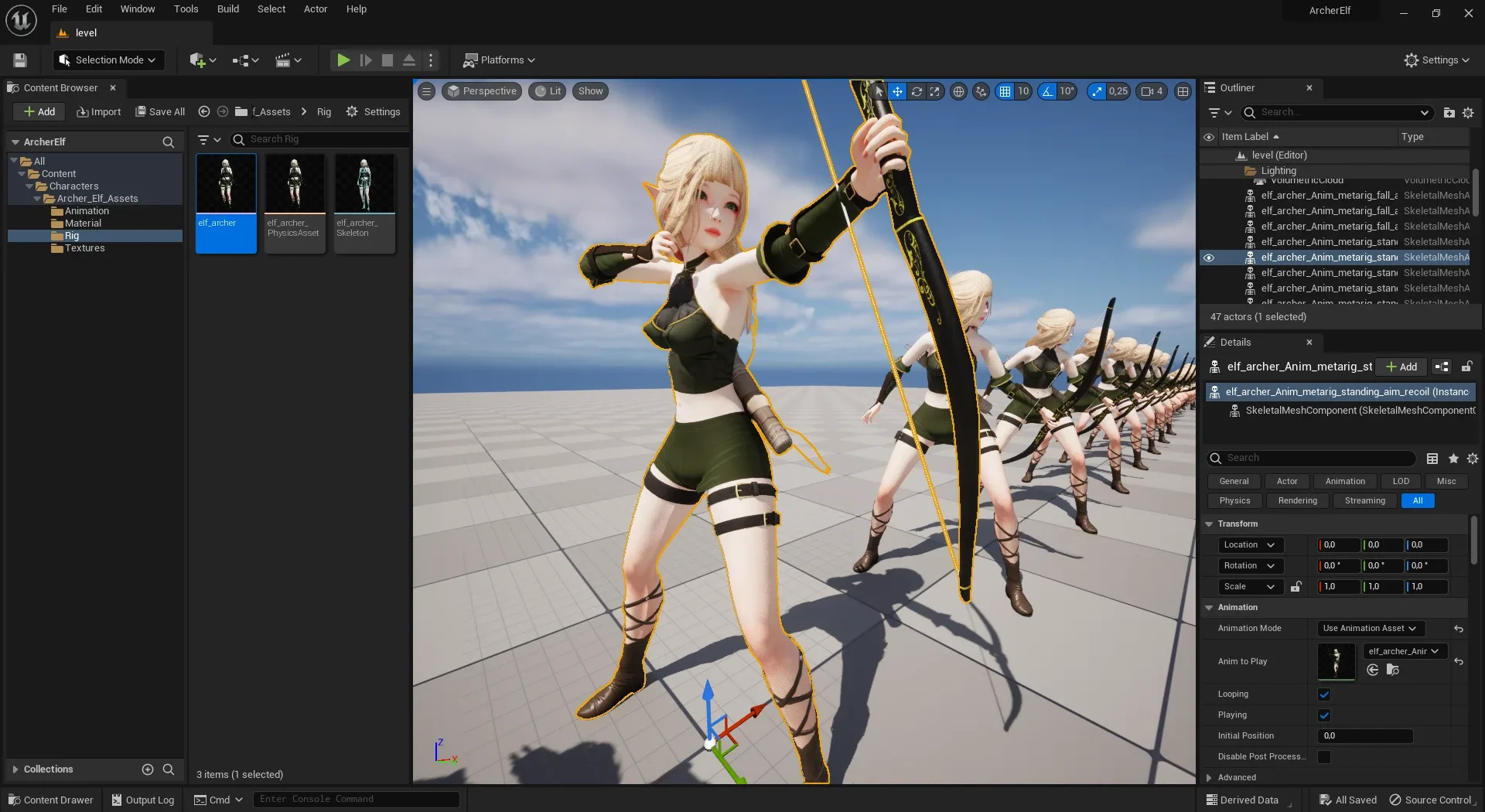Toggle visibility of selected SkeletalMesh in Outliner
The width and height of the screenshot is (1485, 812).
(x=1210, y=257)
